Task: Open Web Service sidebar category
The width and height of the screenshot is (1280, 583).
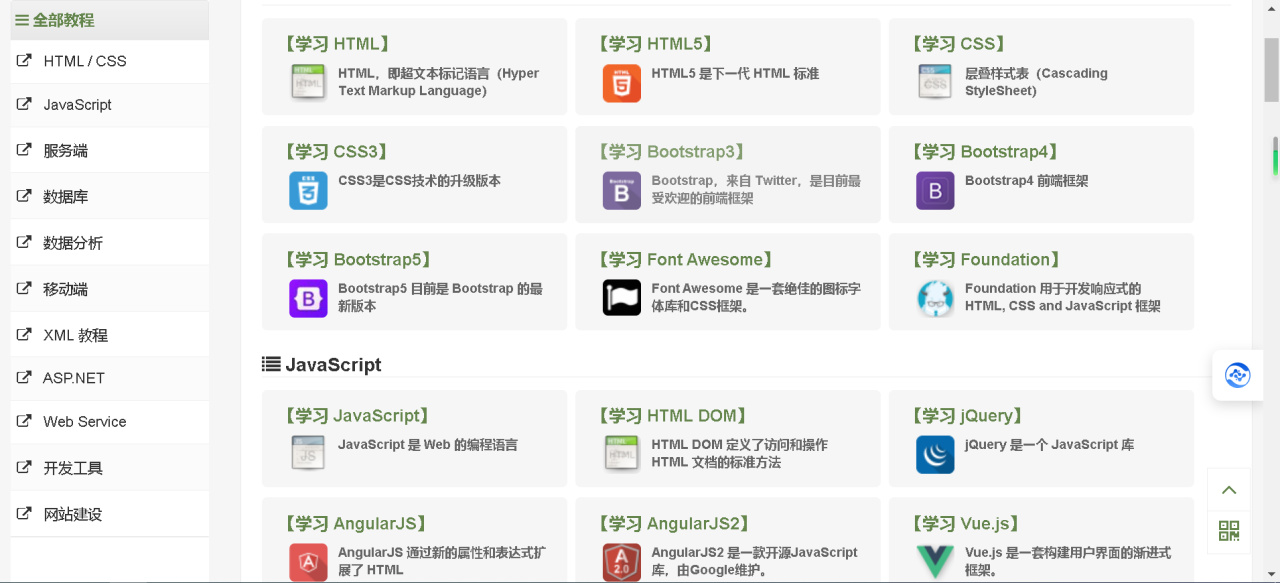Action: (x=110, y=422)
